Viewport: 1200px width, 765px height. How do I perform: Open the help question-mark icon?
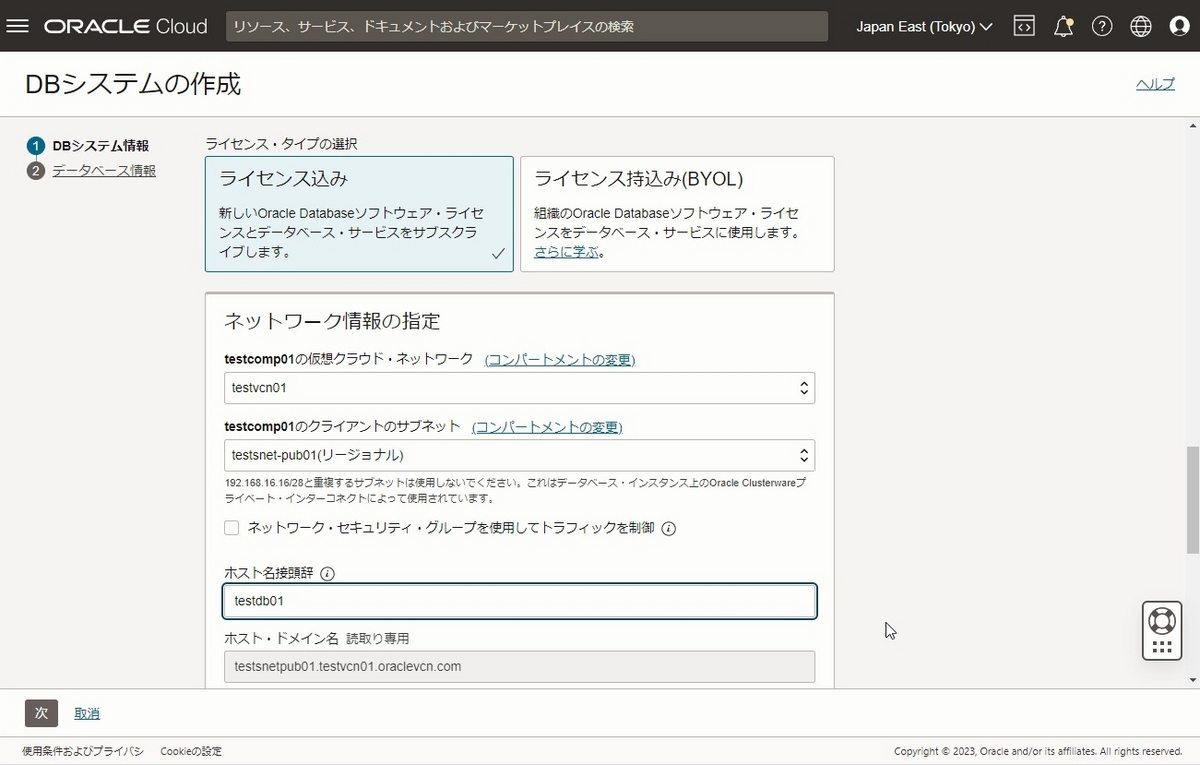tap(1102, 26)
